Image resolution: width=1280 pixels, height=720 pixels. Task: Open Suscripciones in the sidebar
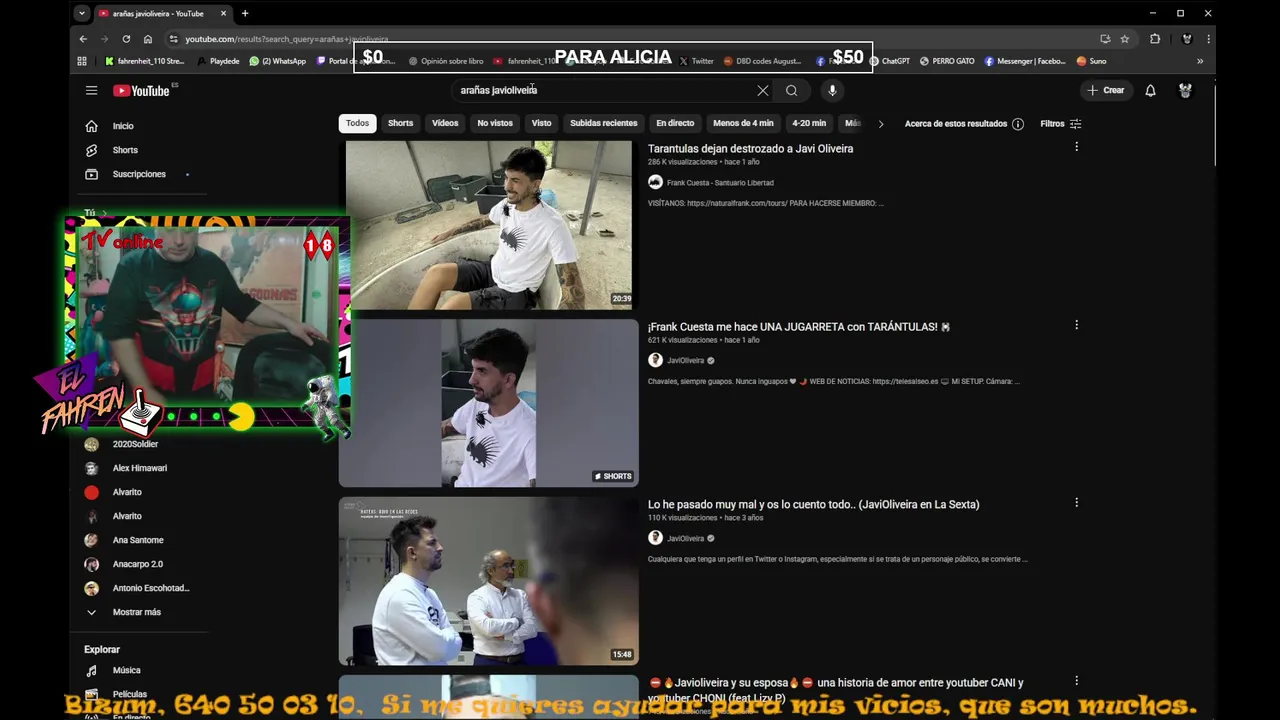coord(140,174)
